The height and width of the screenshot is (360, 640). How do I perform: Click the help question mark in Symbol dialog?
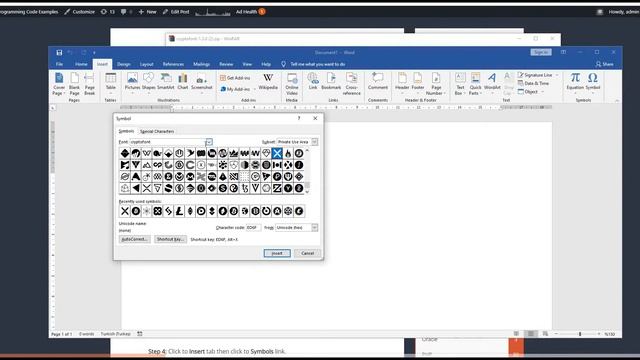point(299,118)
